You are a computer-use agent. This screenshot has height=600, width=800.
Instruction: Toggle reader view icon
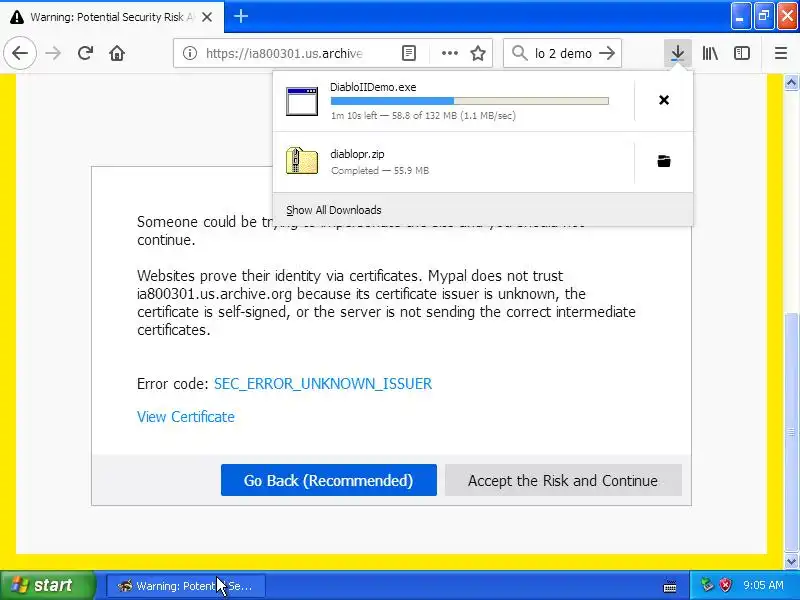tap(409, 53)
